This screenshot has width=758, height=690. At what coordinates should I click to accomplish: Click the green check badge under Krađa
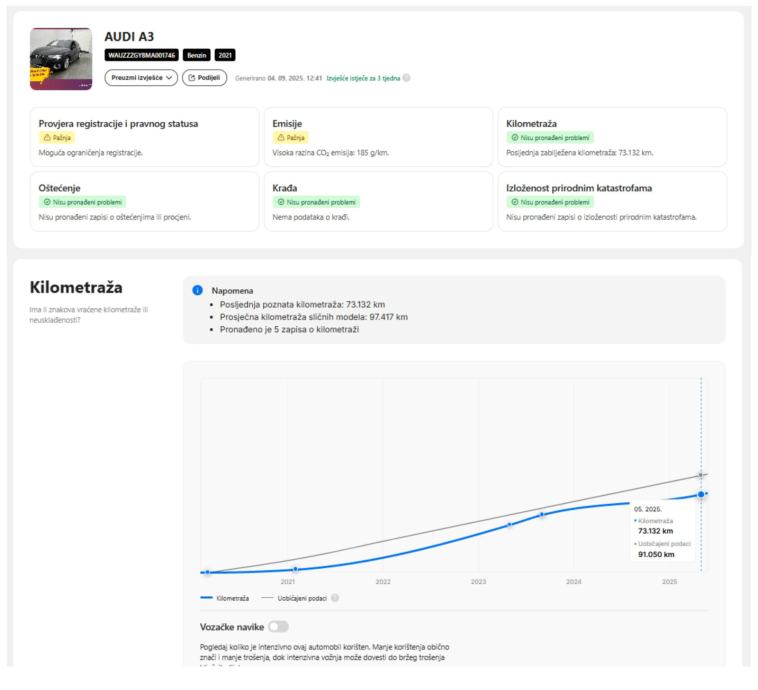pos(316,202)
